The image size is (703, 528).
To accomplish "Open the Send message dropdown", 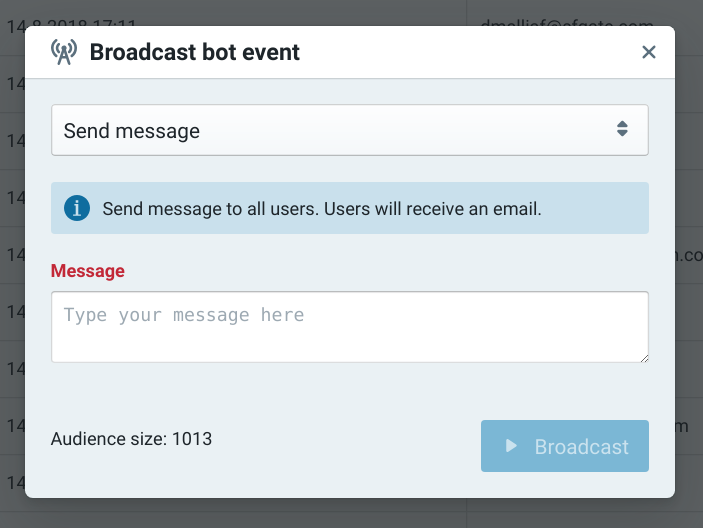I will pos(349,130).
